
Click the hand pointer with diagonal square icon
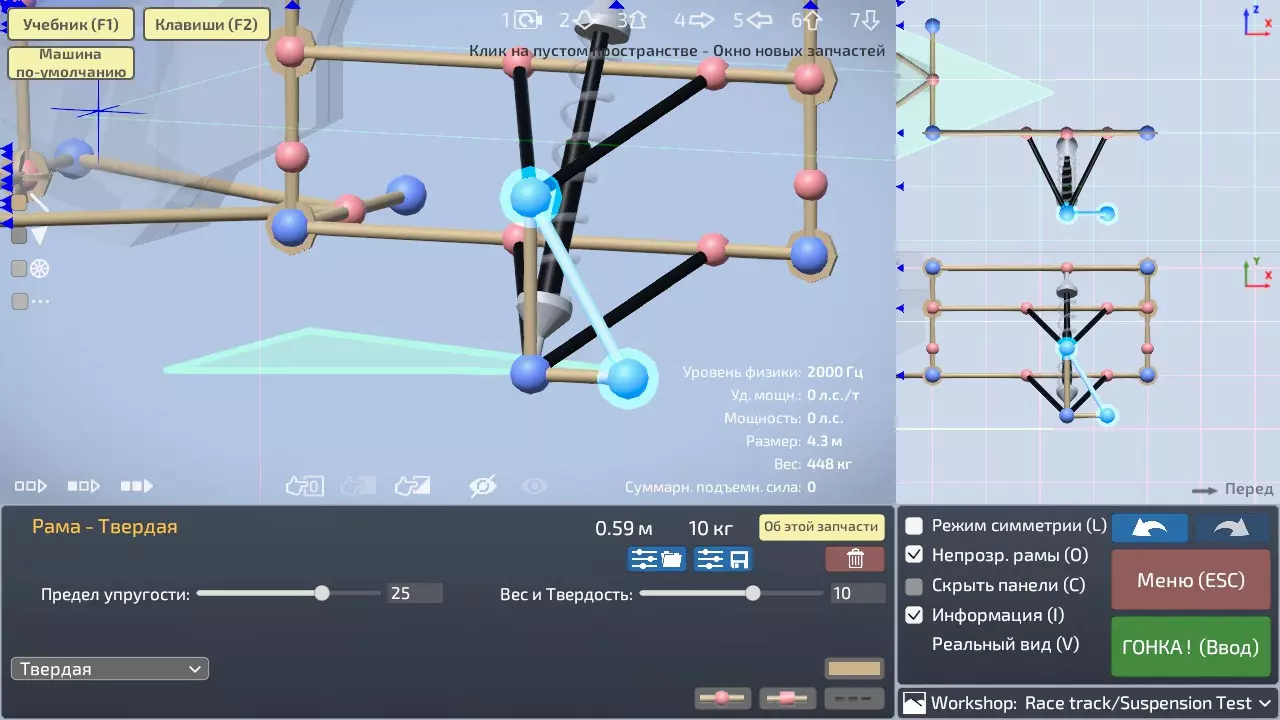pos(412,486)
